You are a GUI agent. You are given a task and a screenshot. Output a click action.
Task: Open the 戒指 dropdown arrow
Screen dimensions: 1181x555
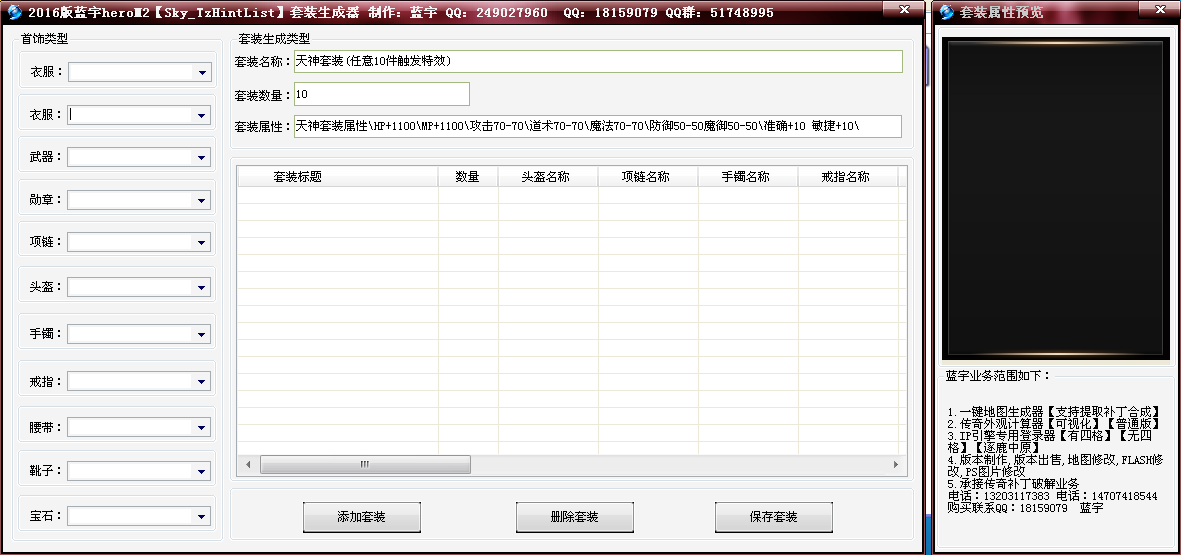201,382
